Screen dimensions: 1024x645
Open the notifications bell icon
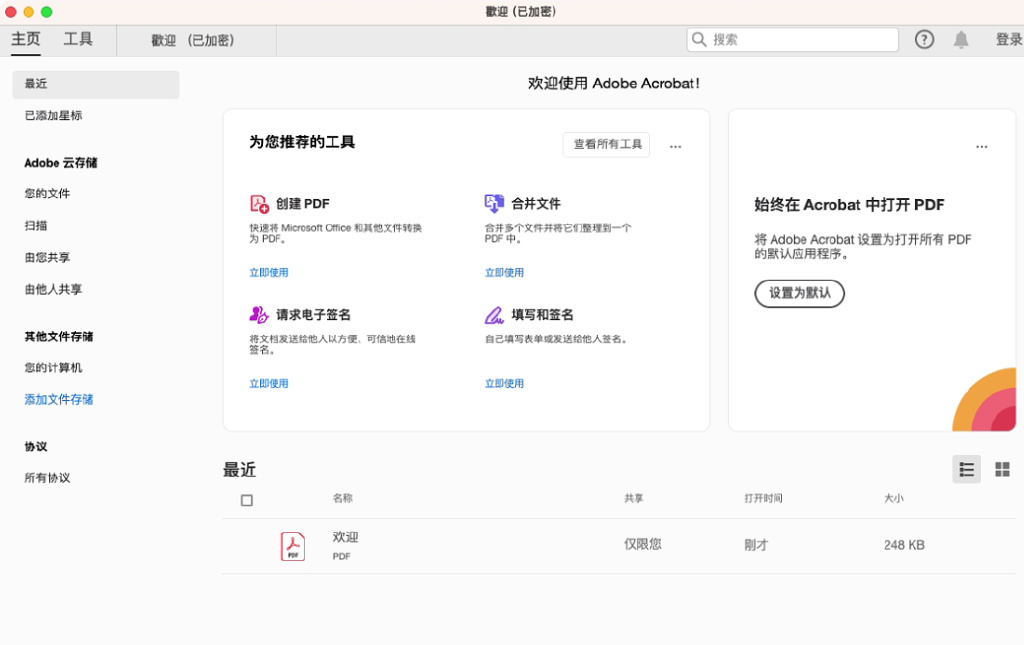(x=961, y=39)
